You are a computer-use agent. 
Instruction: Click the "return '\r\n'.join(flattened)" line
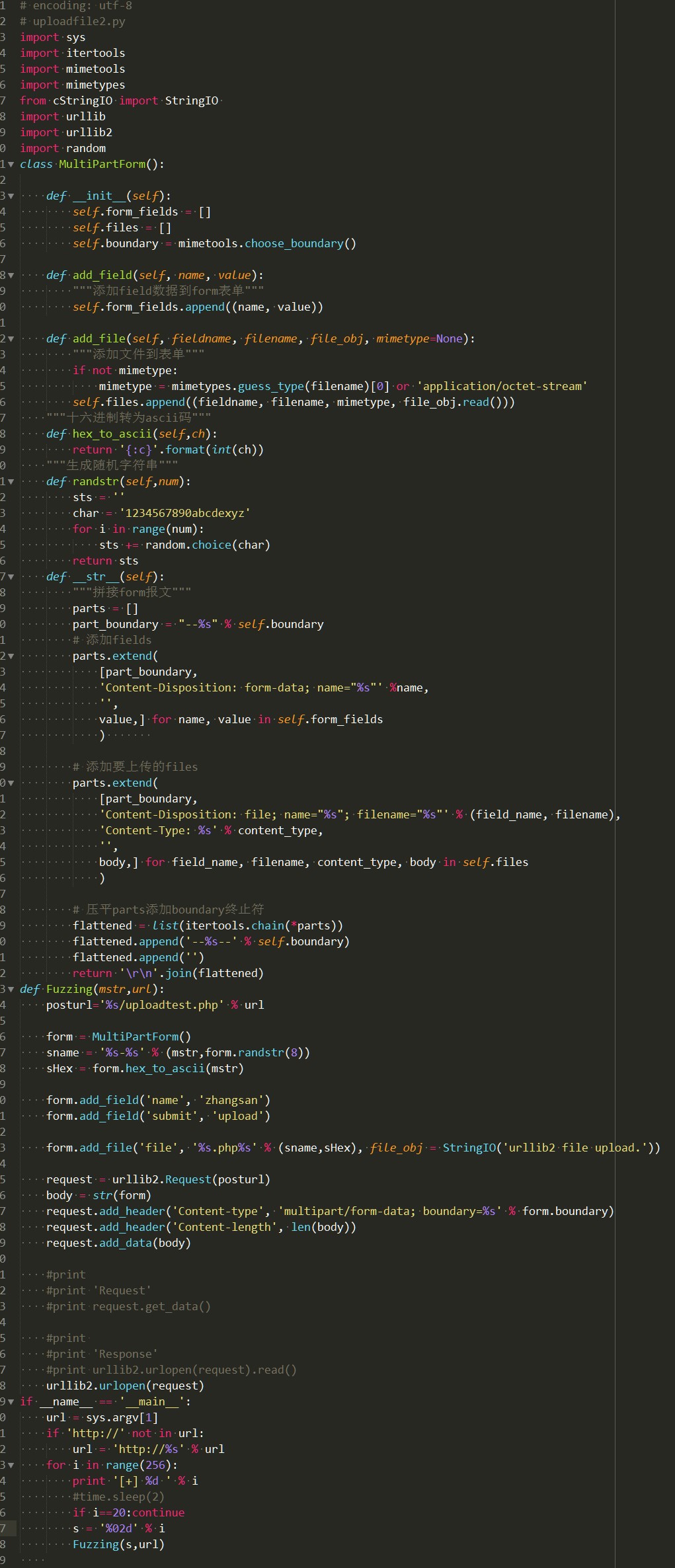click(169, 973)
